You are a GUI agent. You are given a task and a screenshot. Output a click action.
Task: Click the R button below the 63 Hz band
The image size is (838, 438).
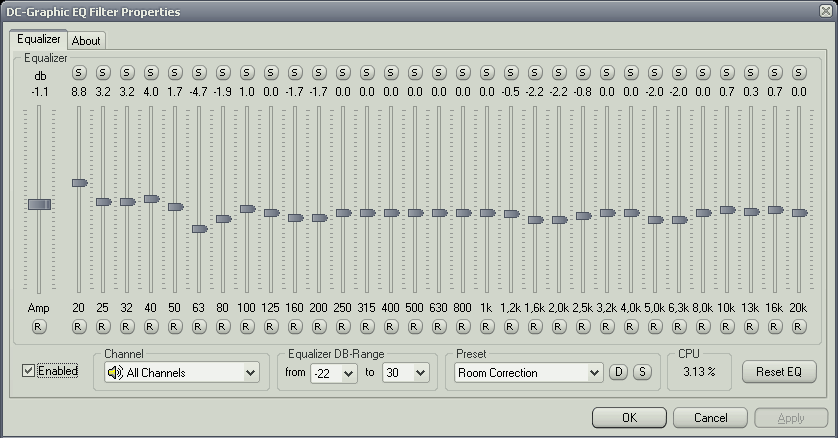(x=199, y=326)
